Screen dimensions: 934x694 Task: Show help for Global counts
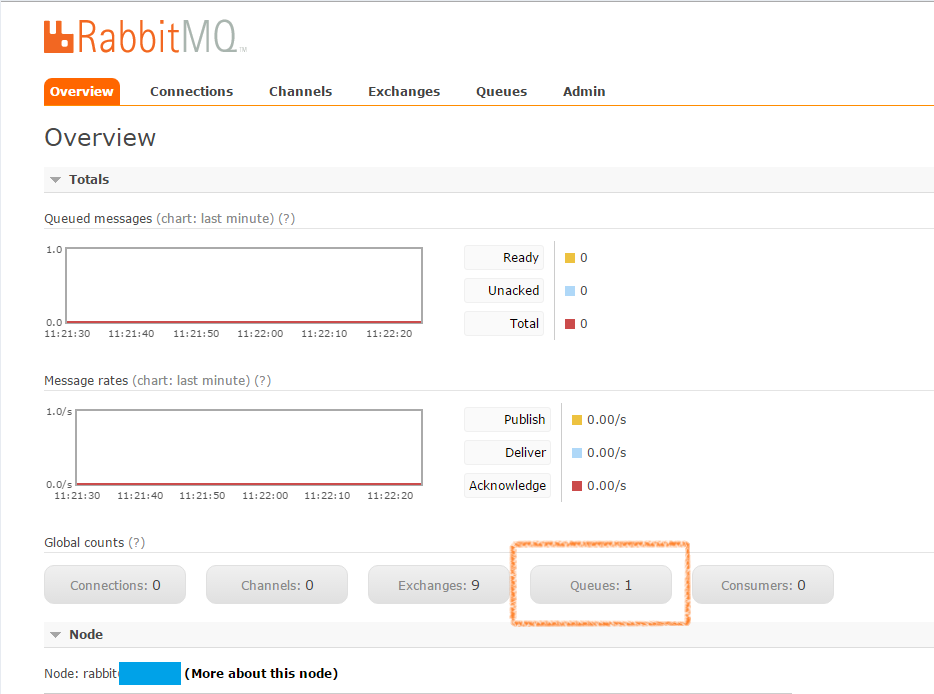pos(136,543)
